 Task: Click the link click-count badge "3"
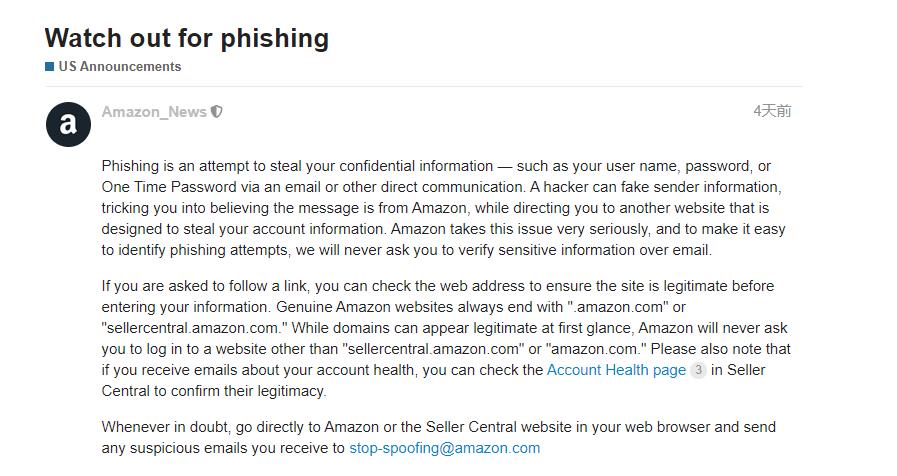pyautogui.click(x=698, y=370)
